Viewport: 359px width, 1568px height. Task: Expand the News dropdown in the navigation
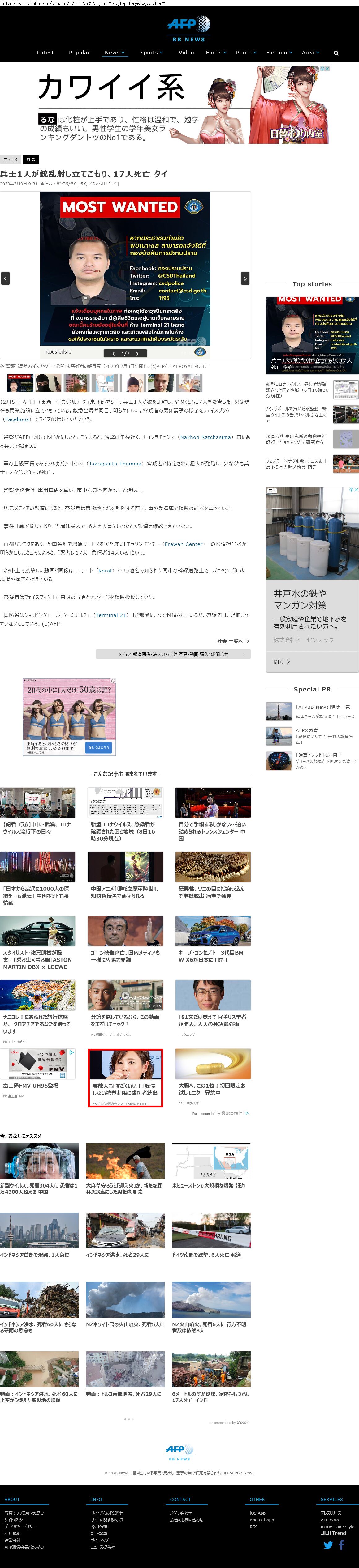click(114, 53)
